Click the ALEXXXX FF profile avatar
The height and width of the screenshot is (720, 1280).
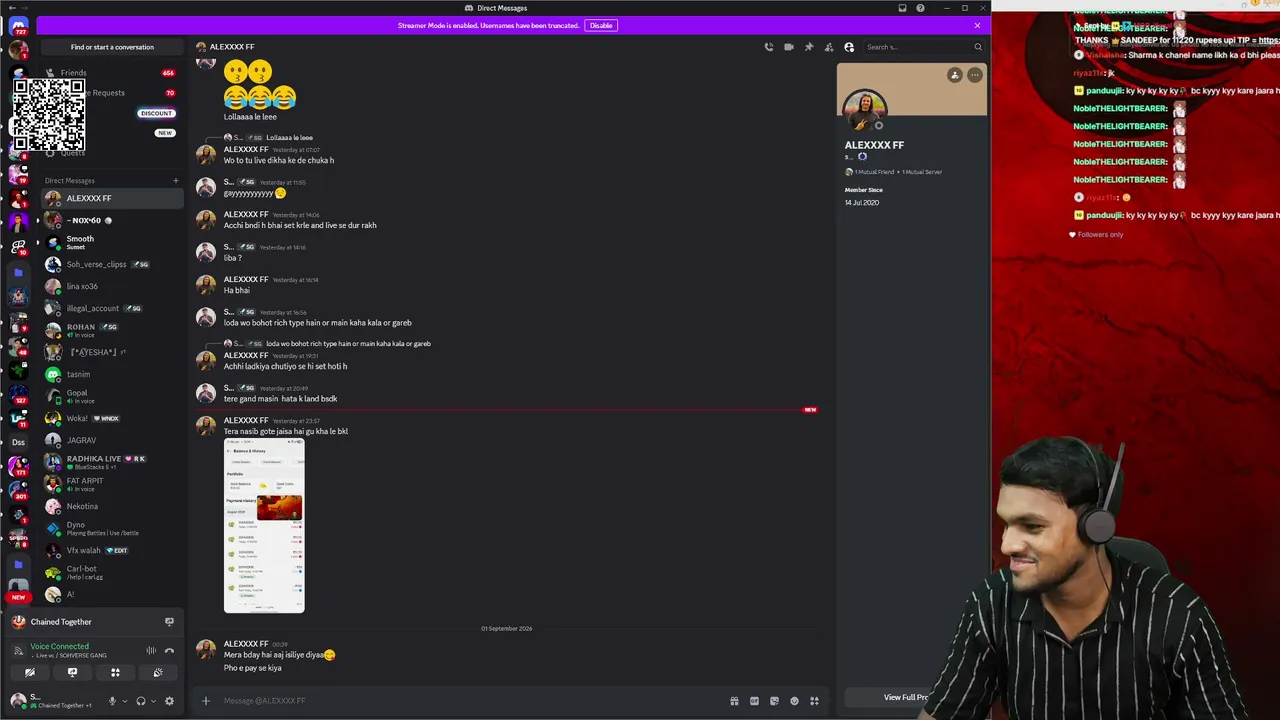pos(865,111)
